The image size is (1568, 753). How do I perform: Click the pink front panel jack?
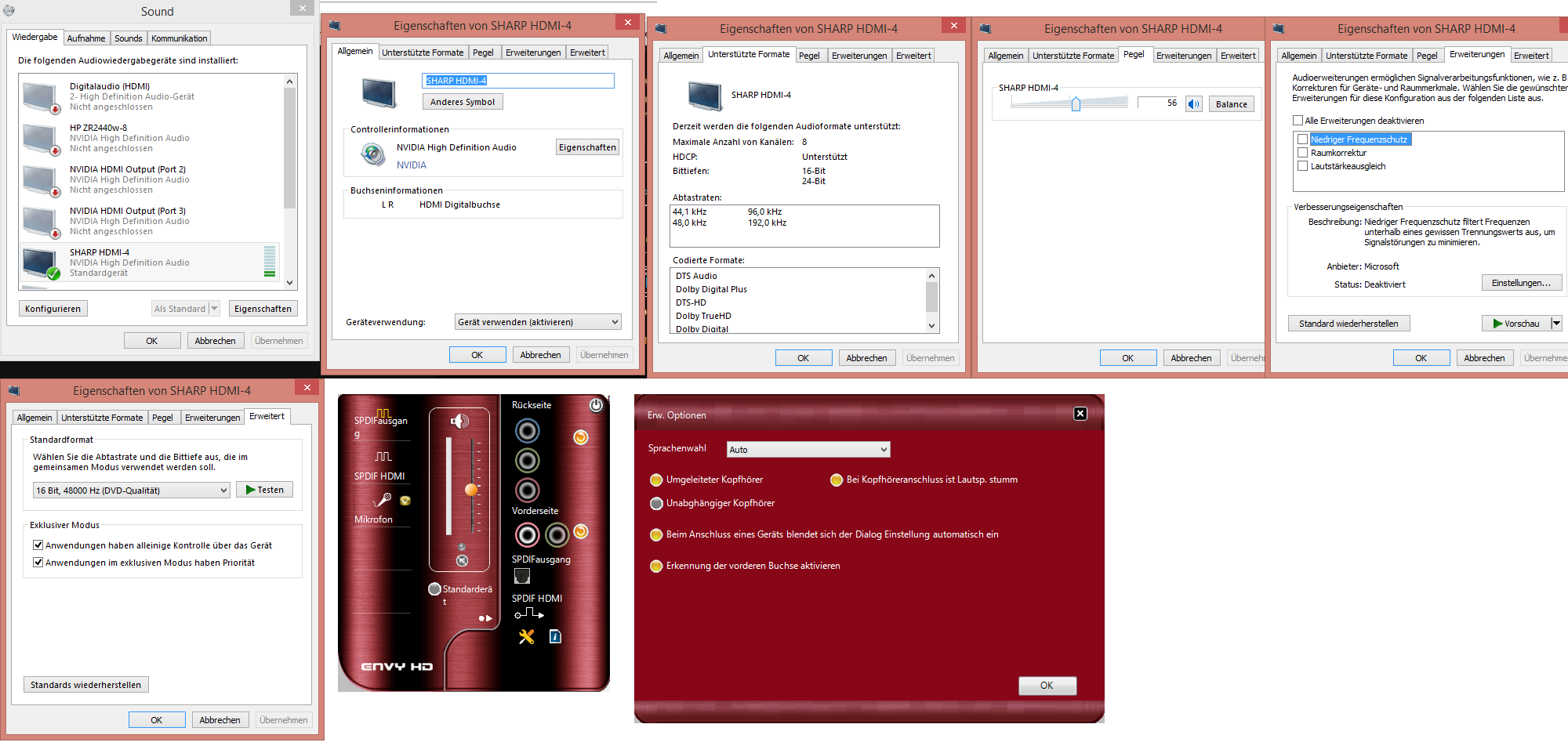tap(527, 535)
